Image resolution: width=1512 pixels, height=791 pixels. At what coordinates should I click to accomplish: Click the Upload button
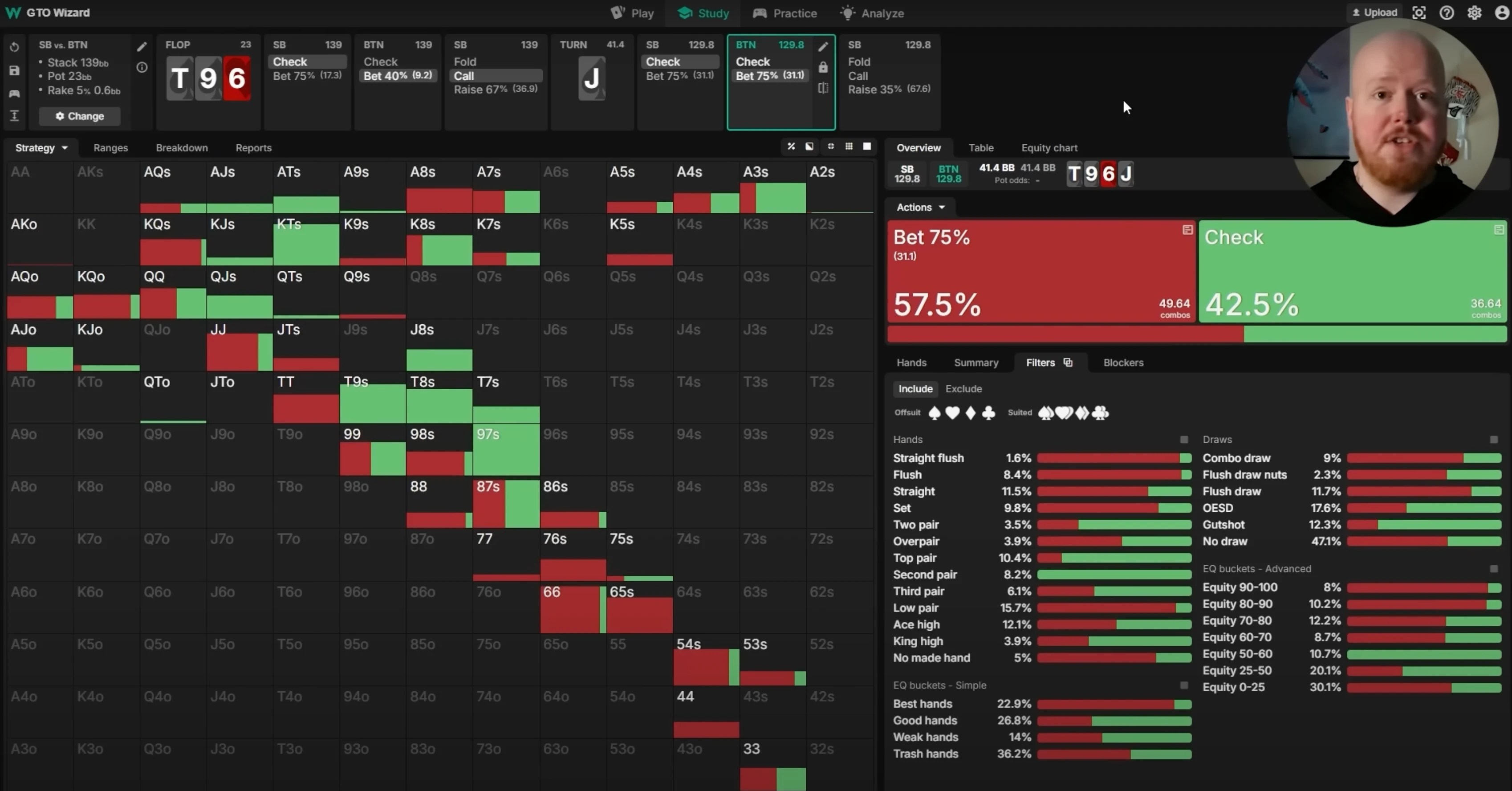point(1375,12)
